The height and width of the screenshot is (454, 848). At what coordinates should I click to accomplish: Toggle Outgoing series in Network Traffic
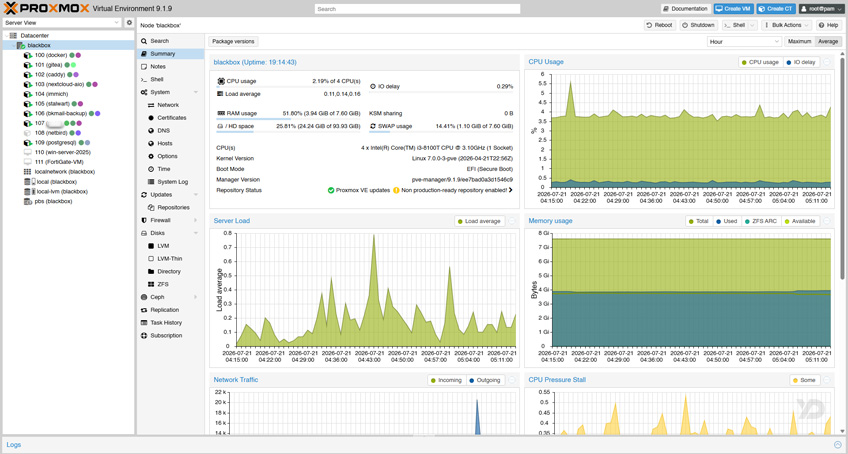tap(485, 380)
